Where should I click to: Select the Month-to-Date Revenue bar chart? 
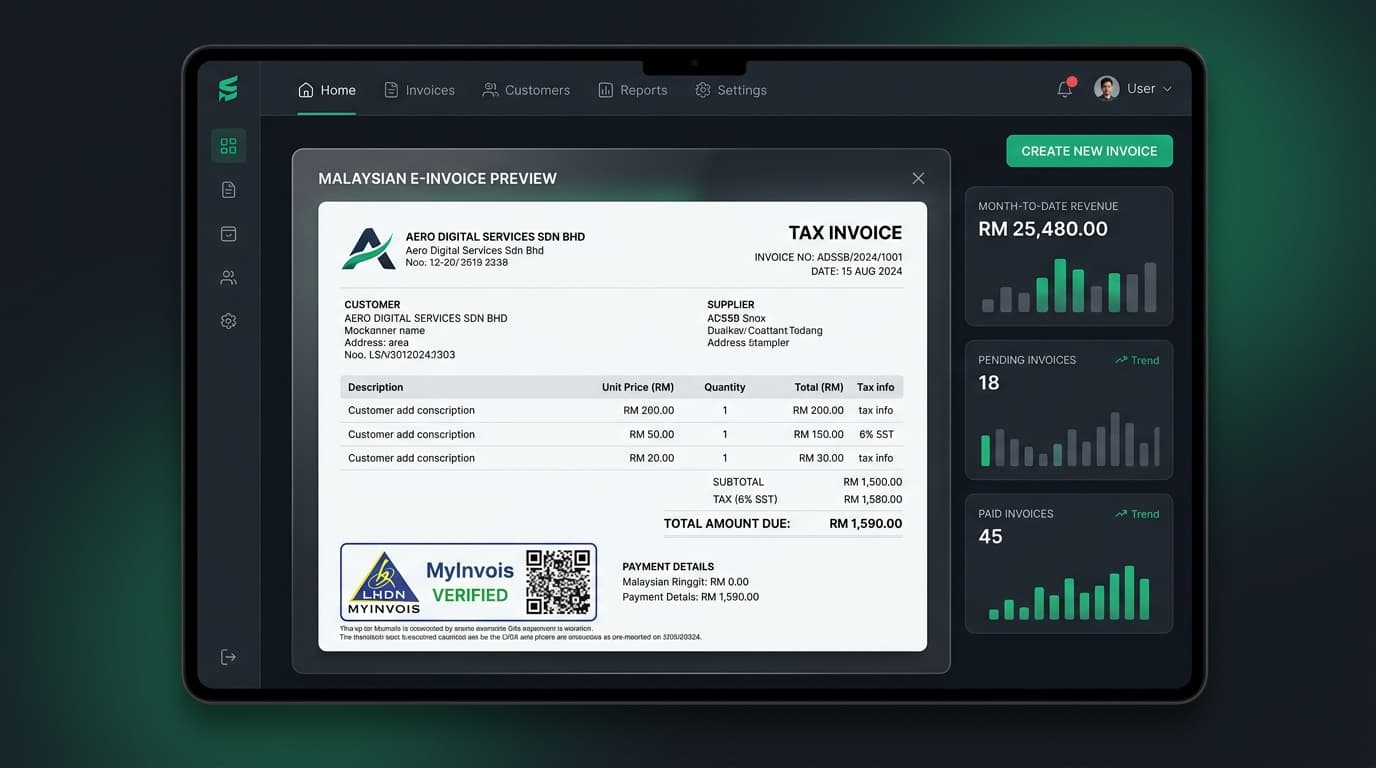pyautogui.click(x=1069, y=286)
